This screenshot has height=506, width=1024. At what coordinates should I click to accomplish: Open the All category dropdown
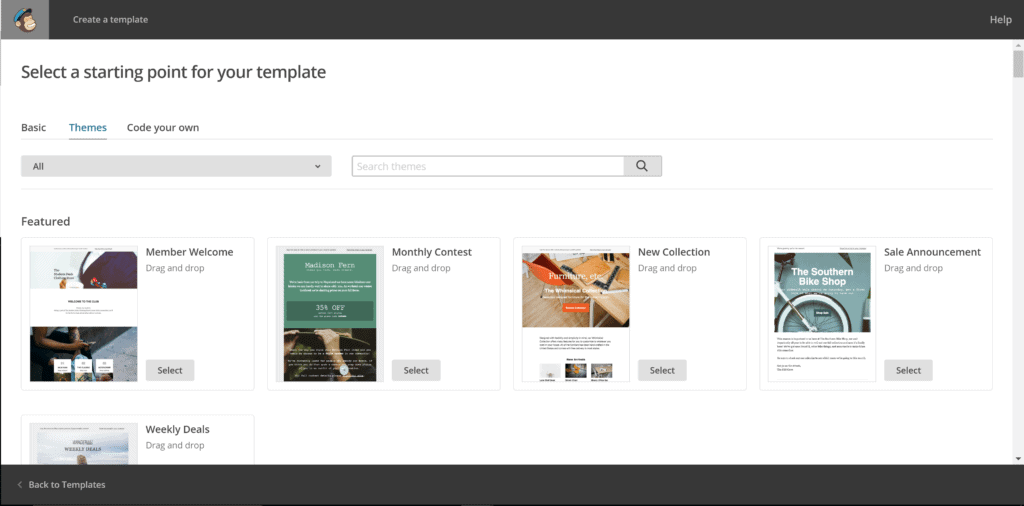pyautogui.click(x=176, y=166)
